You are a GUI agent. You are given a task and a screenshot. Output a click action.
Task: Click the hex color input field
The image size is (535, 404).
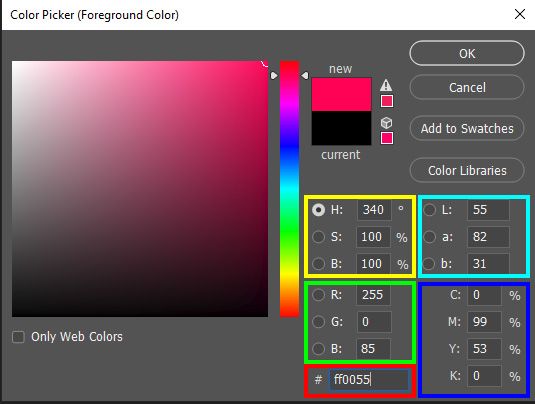tap(370, 379)
